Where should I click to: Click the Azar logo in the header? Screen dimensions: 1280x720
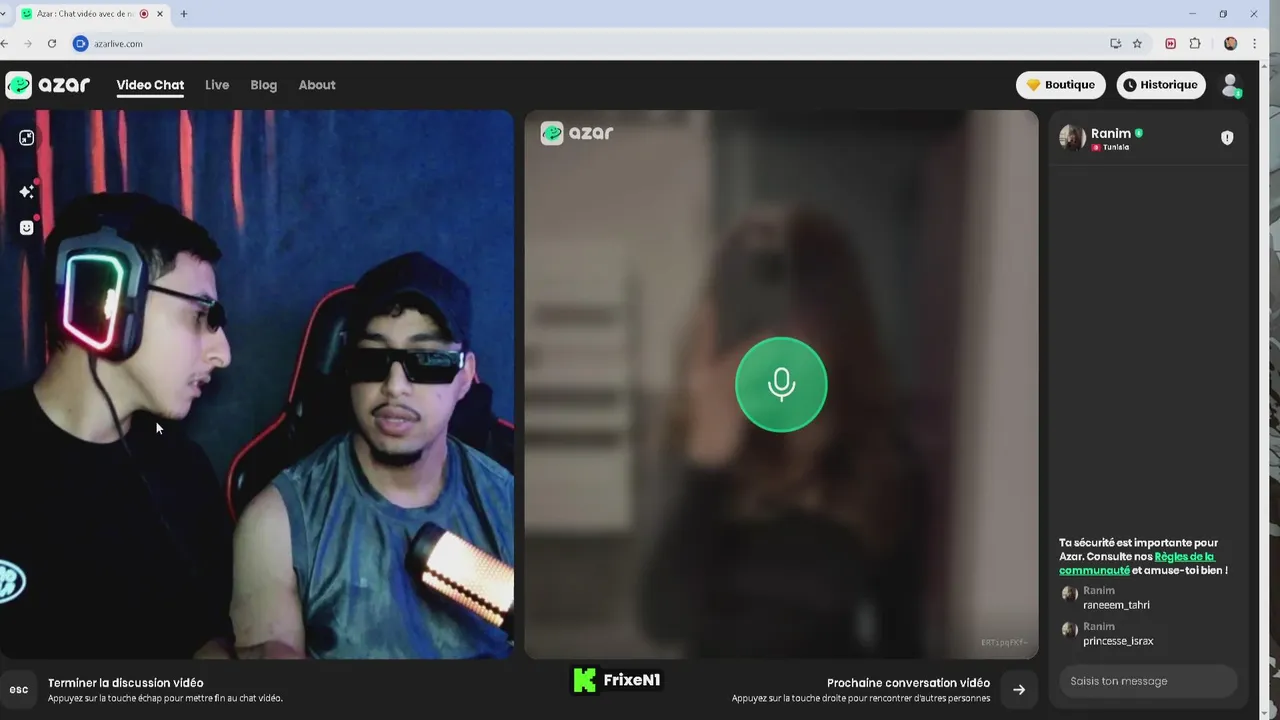(48, 85)
